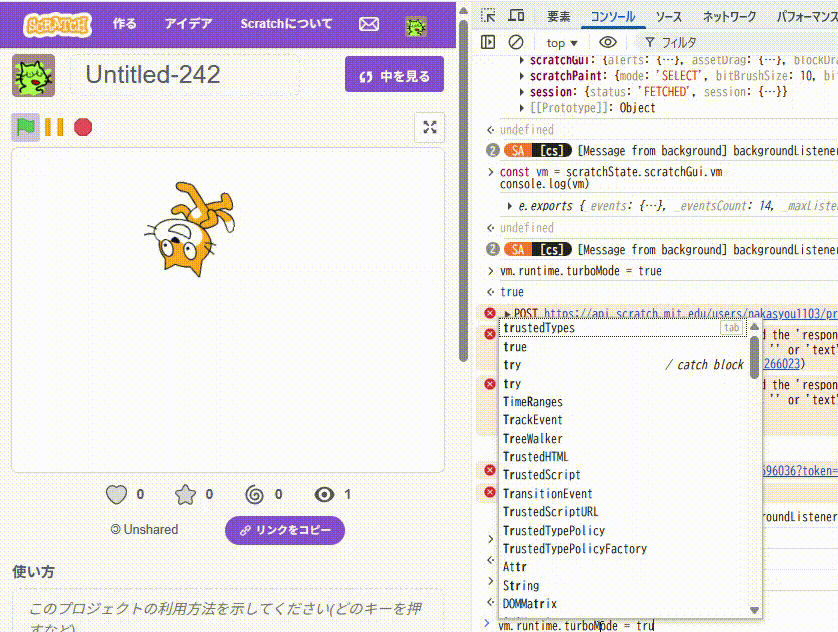Switch to the ネットワーク tab

tap(730, 17)
